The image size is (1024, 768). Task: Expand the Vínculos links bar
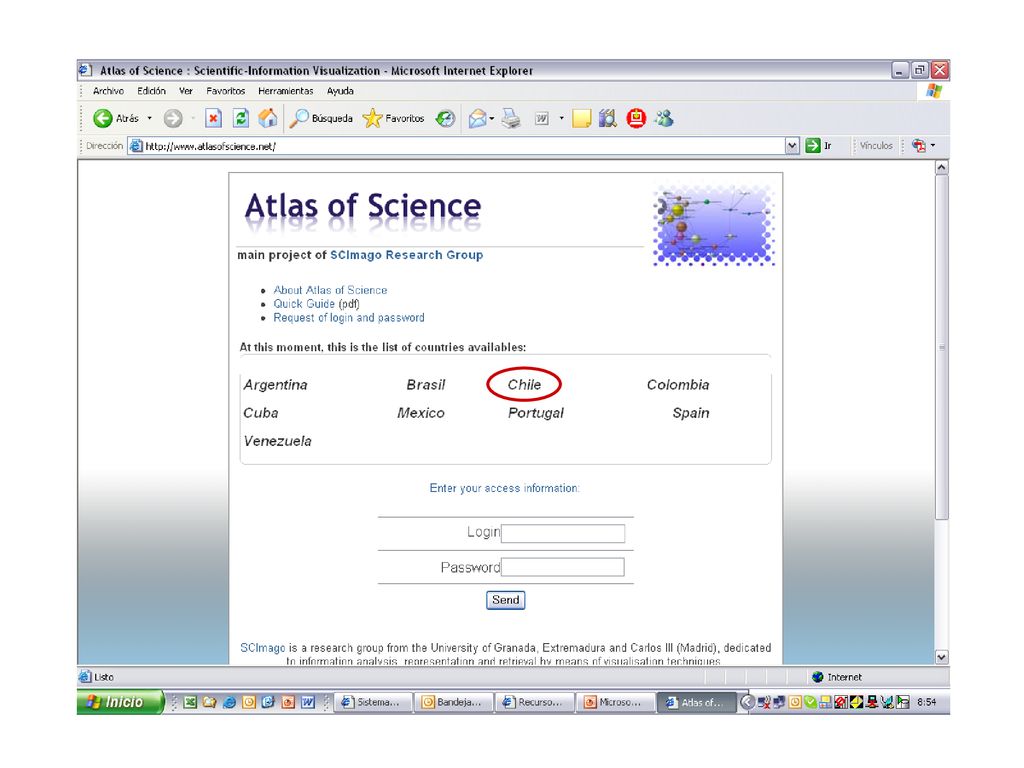point(876,146)
